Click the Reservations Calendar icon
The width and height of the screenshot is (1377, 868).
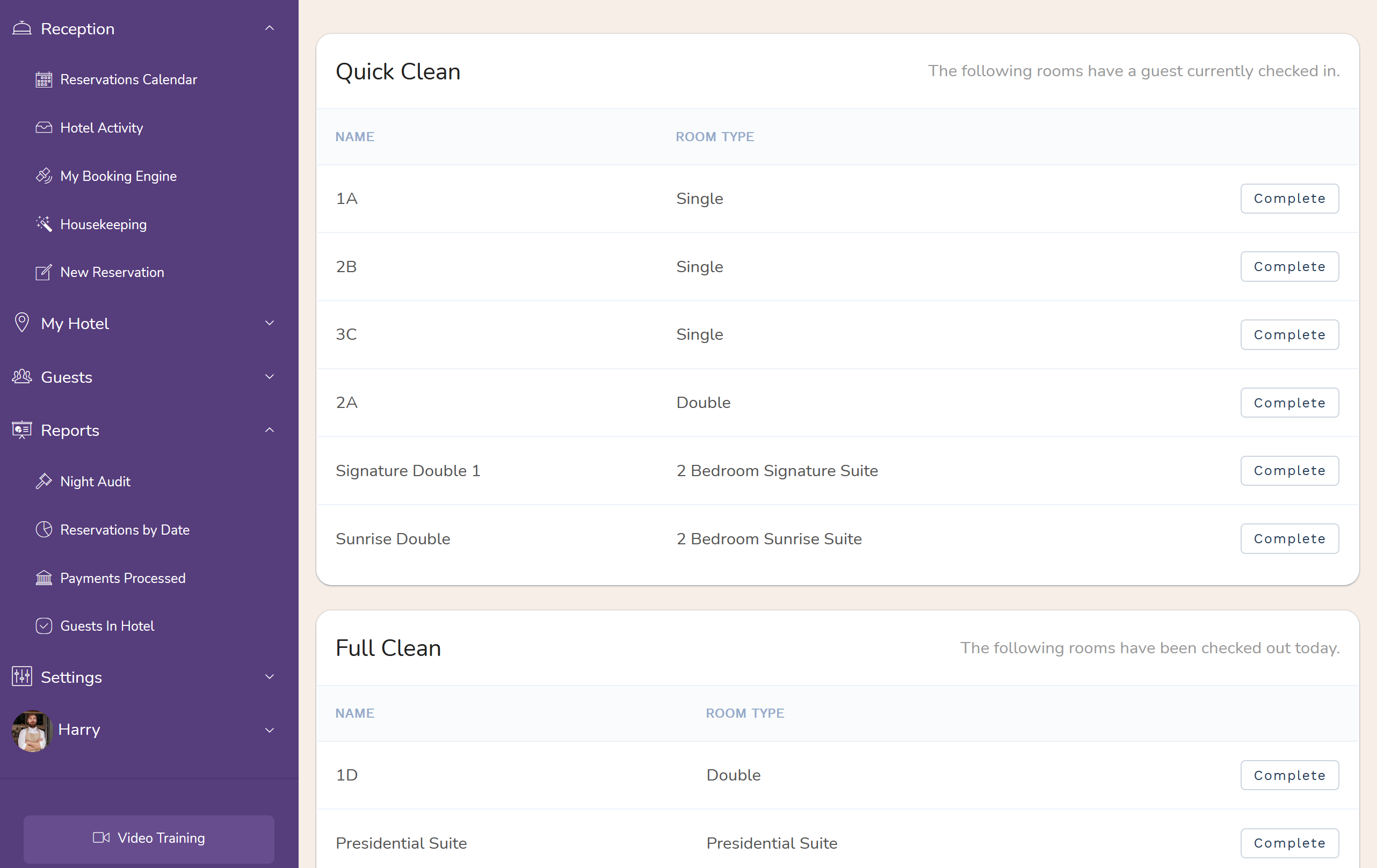click(43, 80)
